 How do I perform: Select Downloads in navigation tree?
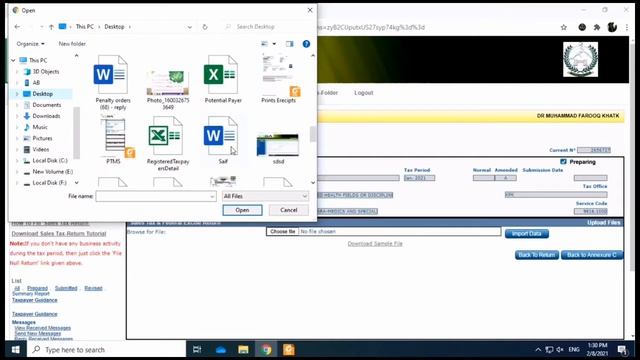42,116
